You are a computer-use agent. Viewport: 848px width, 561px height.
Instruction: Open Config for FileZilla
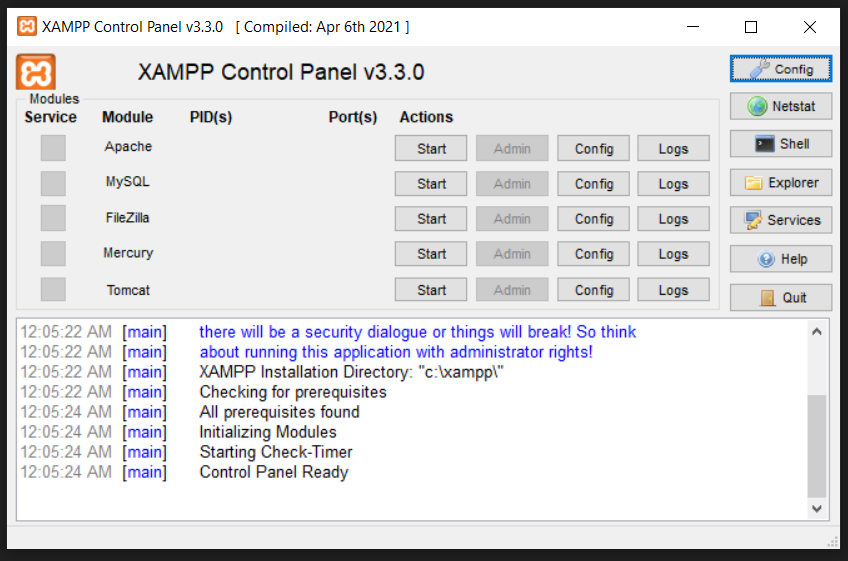point(594,219)
